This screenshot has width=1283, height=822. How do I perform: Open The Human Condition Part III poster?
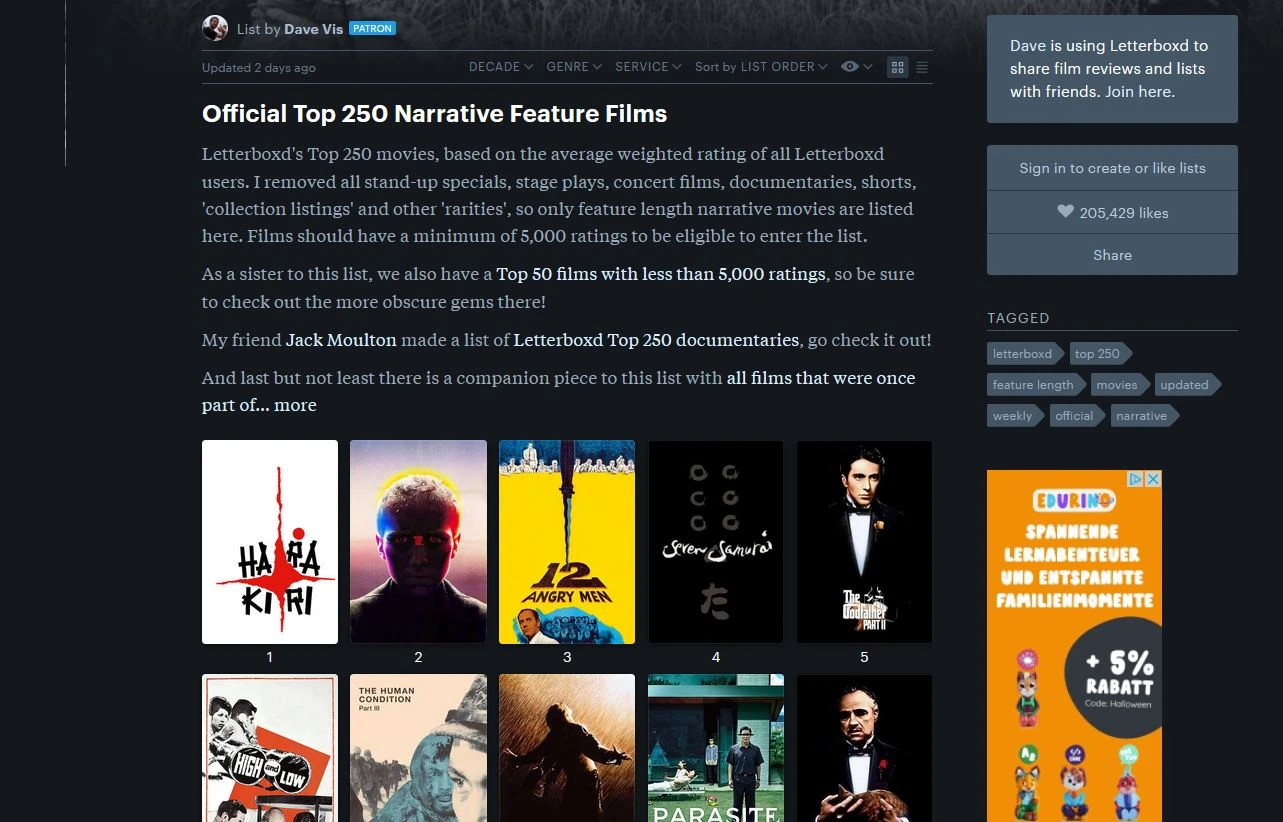click(x=418, y=748)
